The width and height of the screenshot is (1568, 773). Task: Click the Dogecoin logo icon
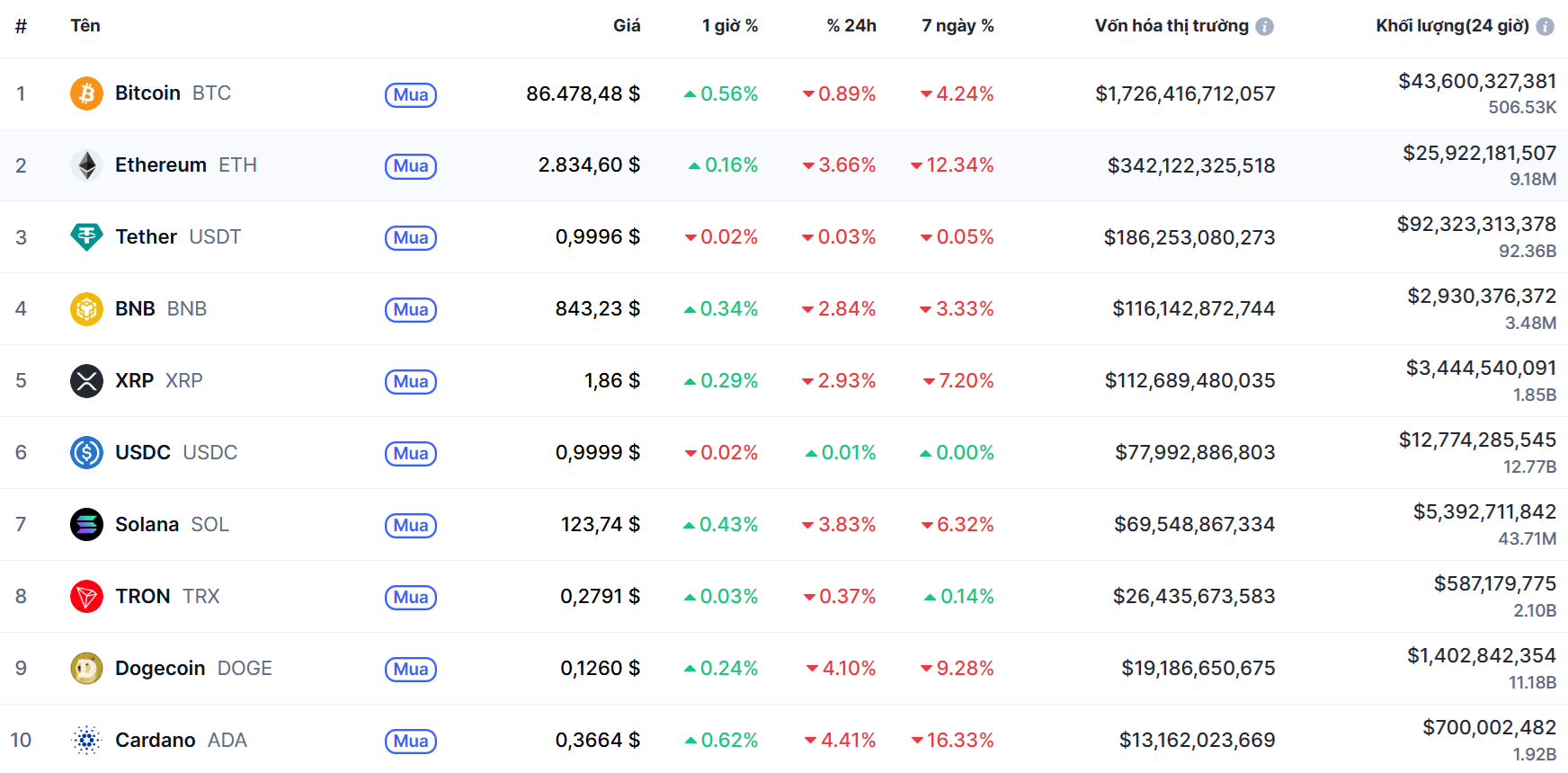(x=86, y=668)
